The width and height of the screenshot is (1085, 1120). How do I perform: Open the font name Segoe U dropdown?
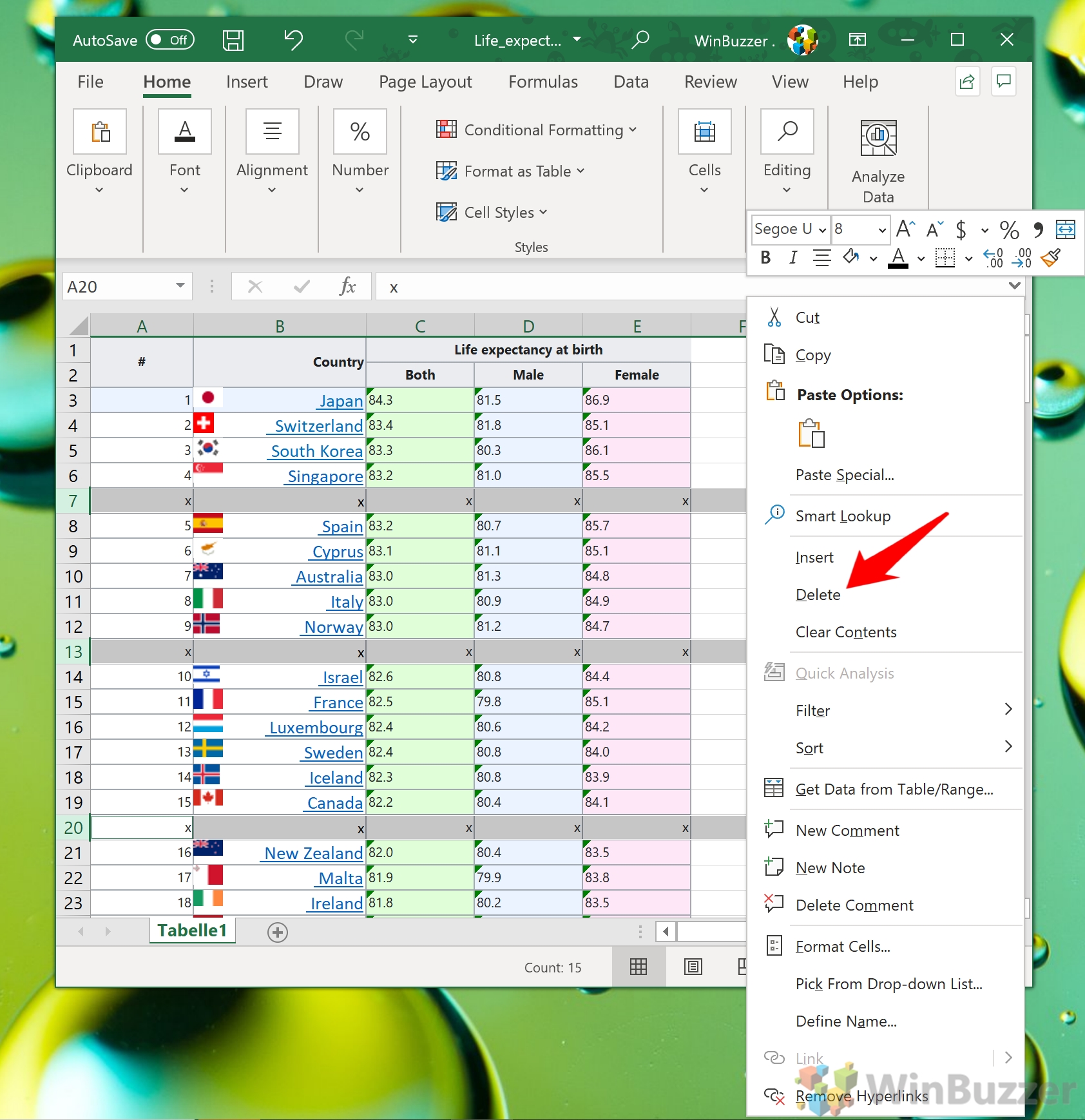click(x=822, y=229)
